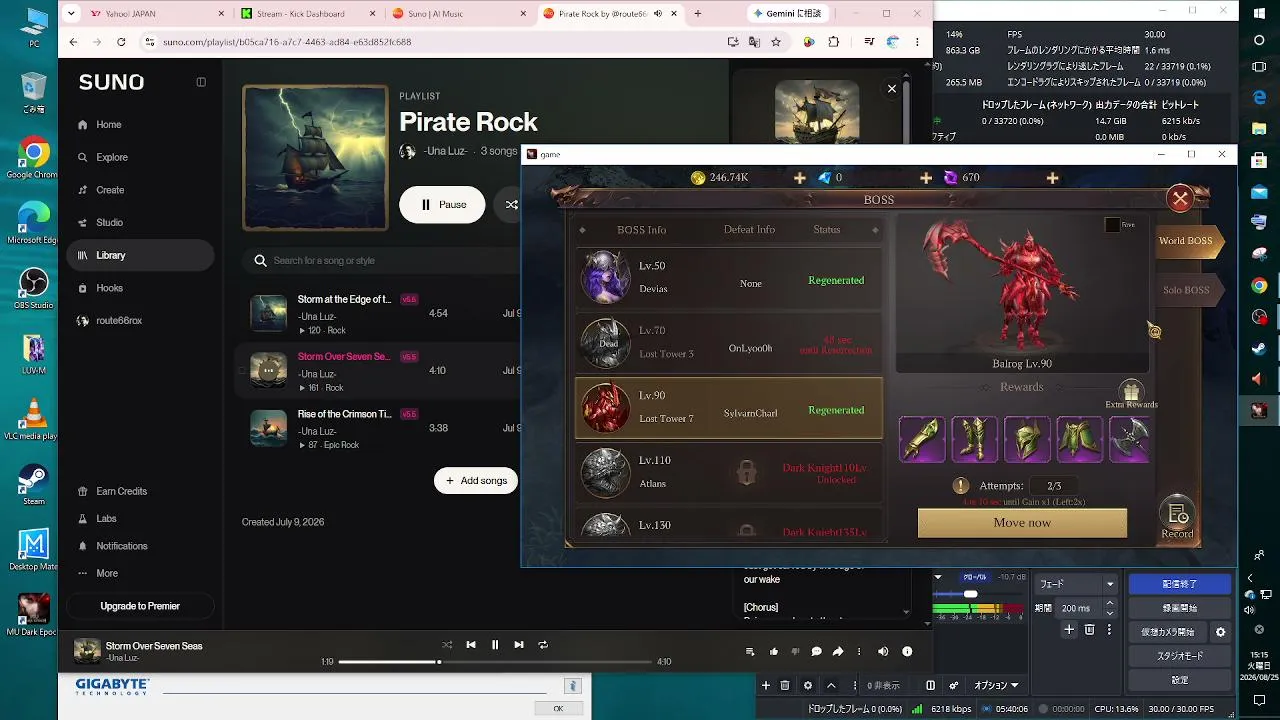1280x720 pixels.
Task: Open Labs in Suno sidebar
Action: pos(140,518)
